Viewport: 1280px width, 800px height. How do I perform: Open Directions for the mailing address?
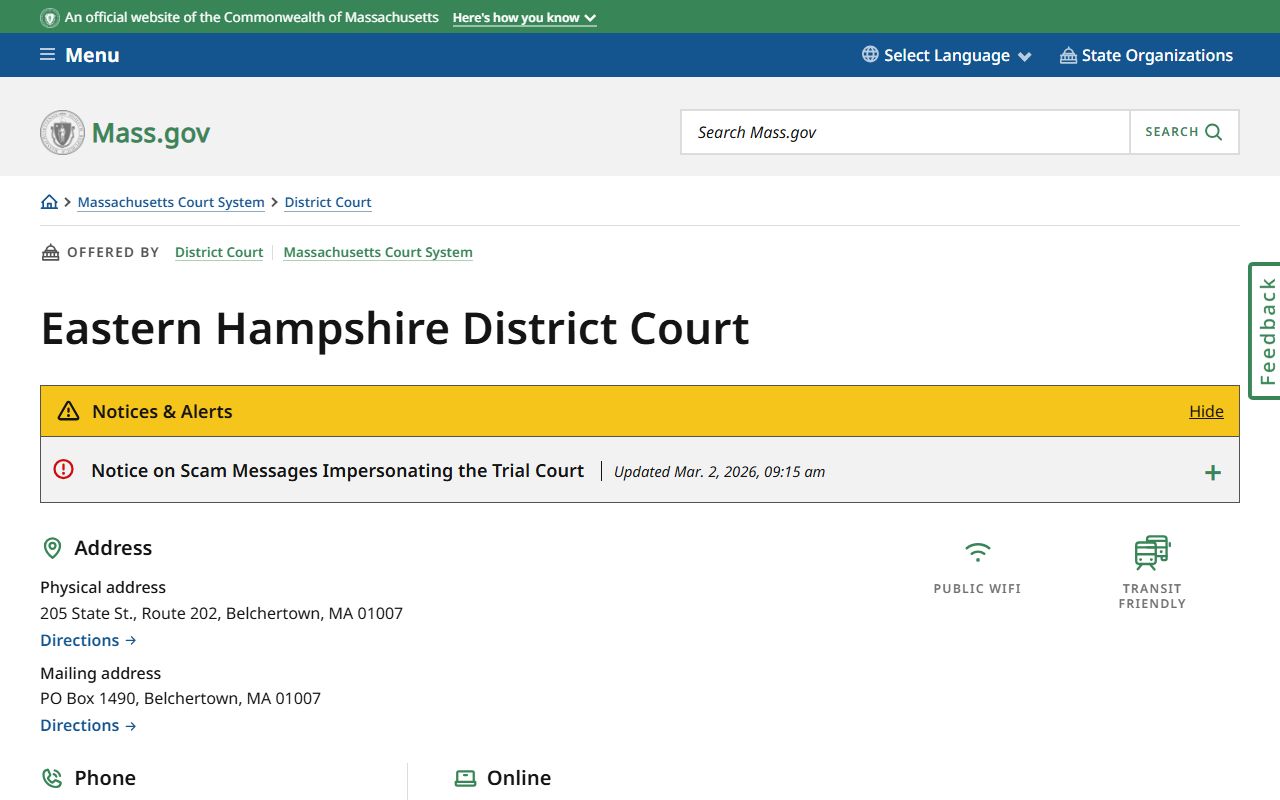point(88,725)
